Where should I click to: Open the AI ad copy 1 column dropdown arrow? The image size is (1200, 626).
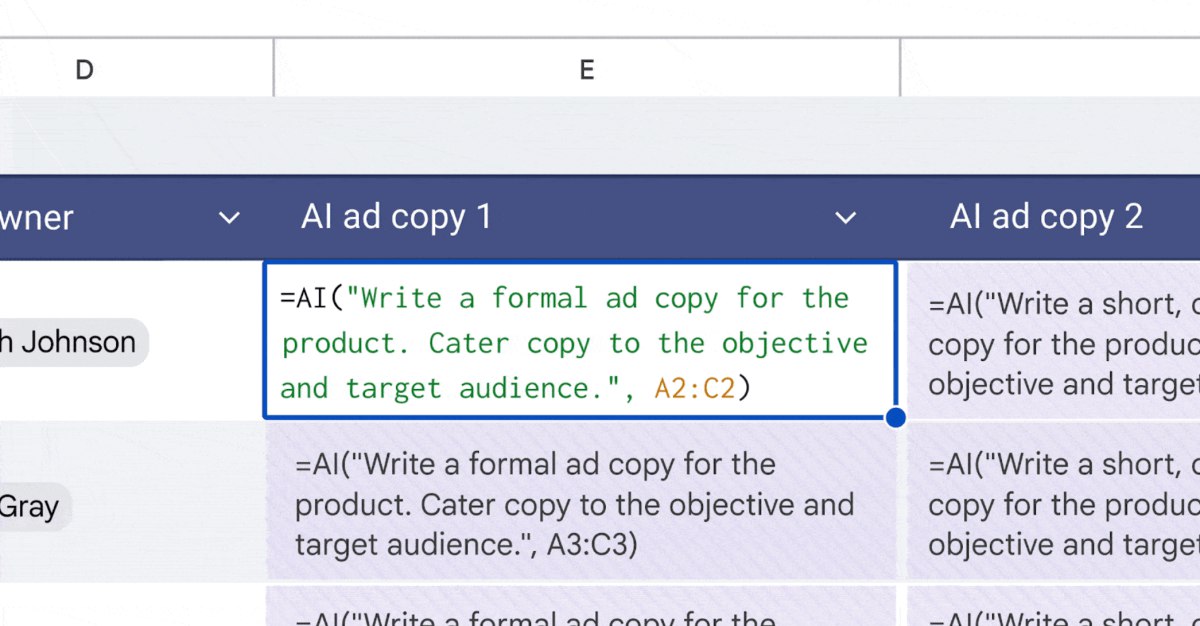pyautogui.click(x=846, y=218)
